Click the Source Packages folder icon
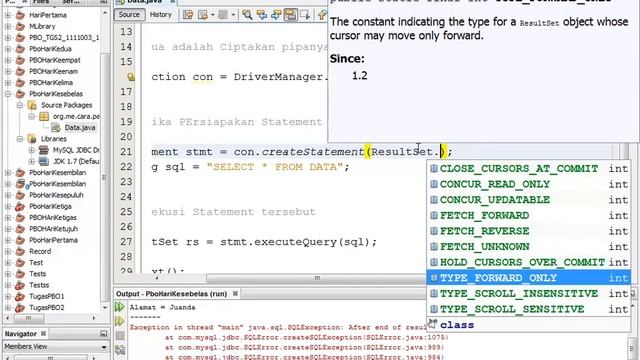640x360 pixels. tap(32, 105)
